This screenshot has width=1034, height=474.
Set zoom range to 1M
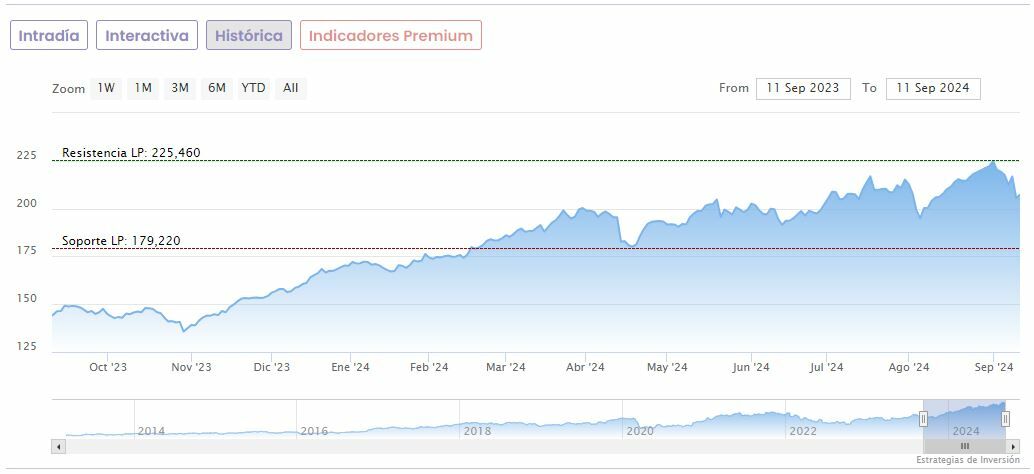pyautogui.click(x=143, y=88)
